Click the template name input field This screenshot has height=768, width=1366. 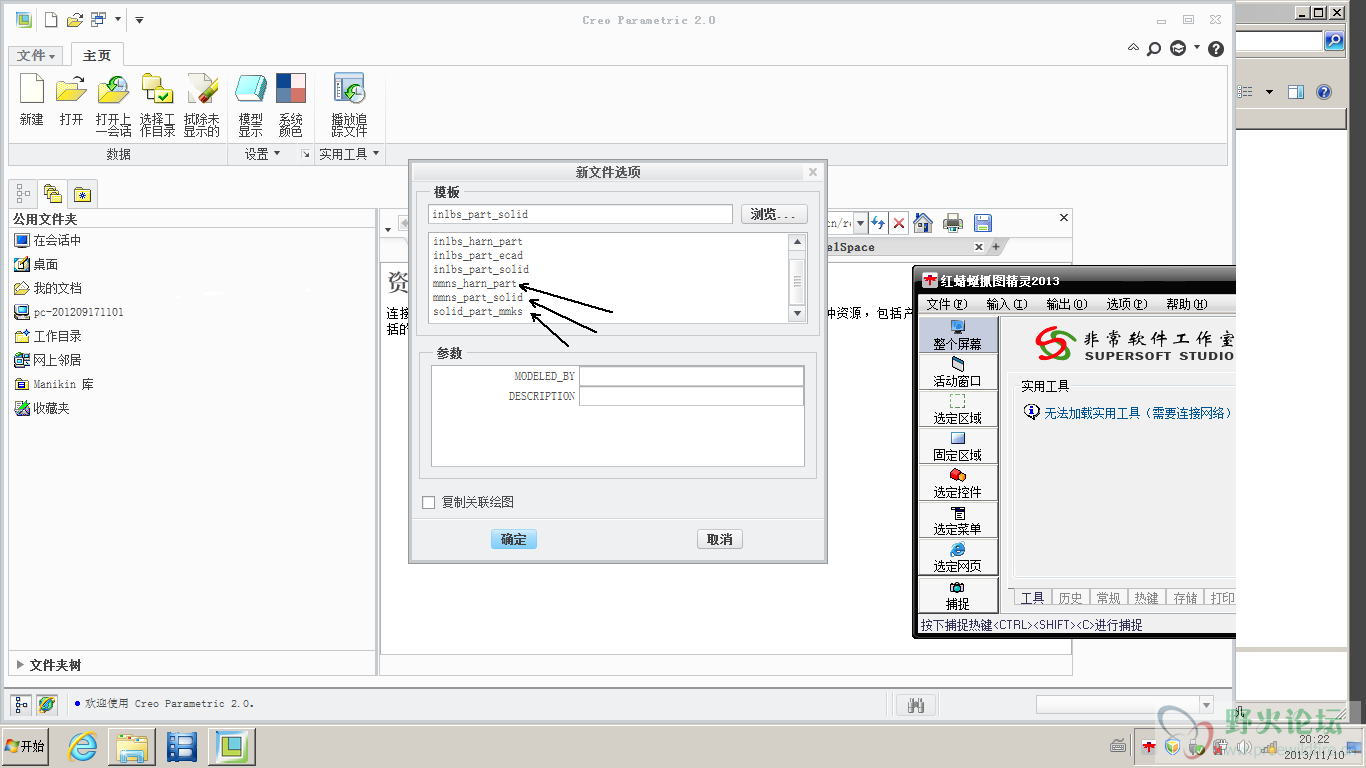pos(580,214)
